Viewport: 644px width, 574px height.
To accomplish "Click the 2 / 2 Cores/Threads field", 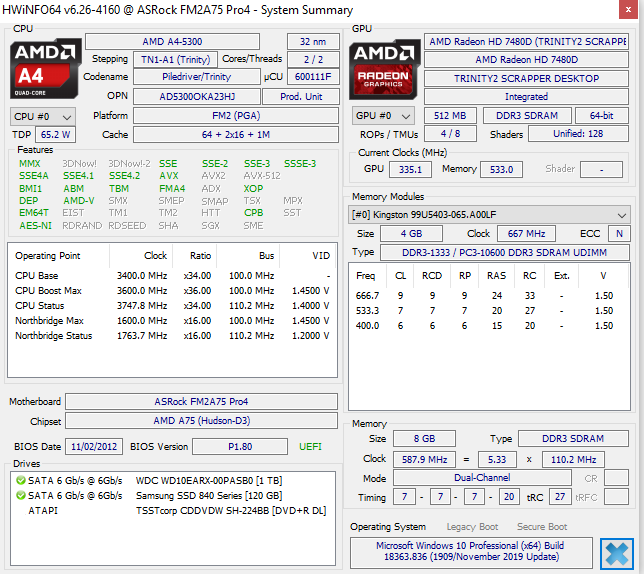I will [313, 60].
